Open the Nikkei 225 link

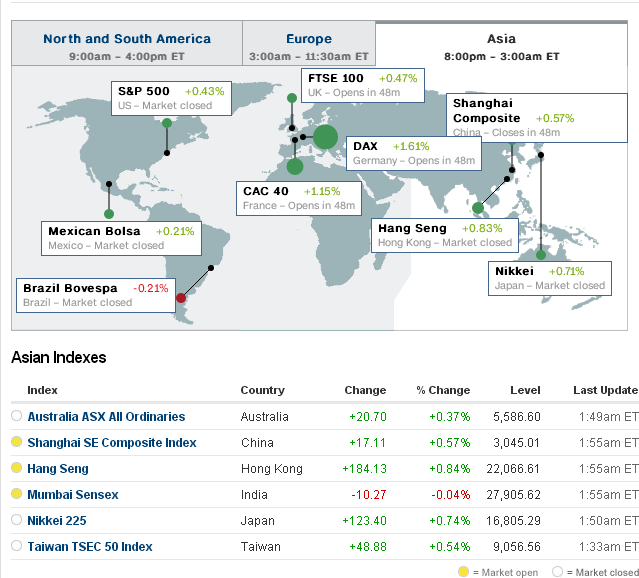point(57,521)
